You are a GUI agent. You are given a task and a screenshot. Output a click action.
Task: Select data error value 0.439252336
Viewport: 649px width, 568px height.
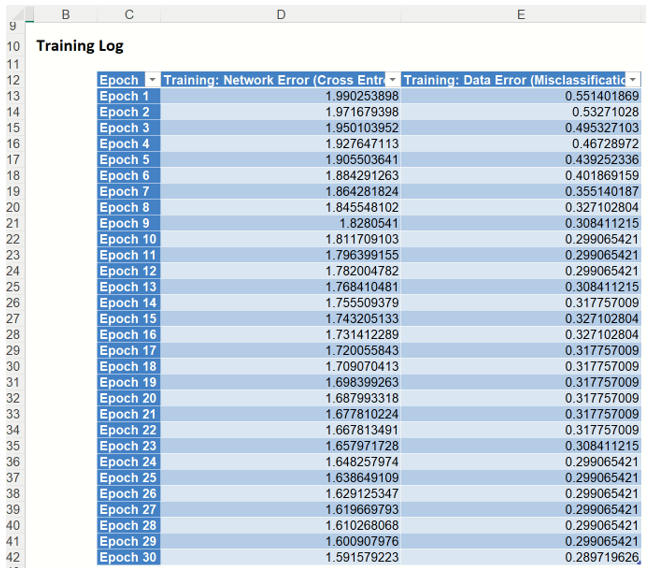click(x=521, y=159)
